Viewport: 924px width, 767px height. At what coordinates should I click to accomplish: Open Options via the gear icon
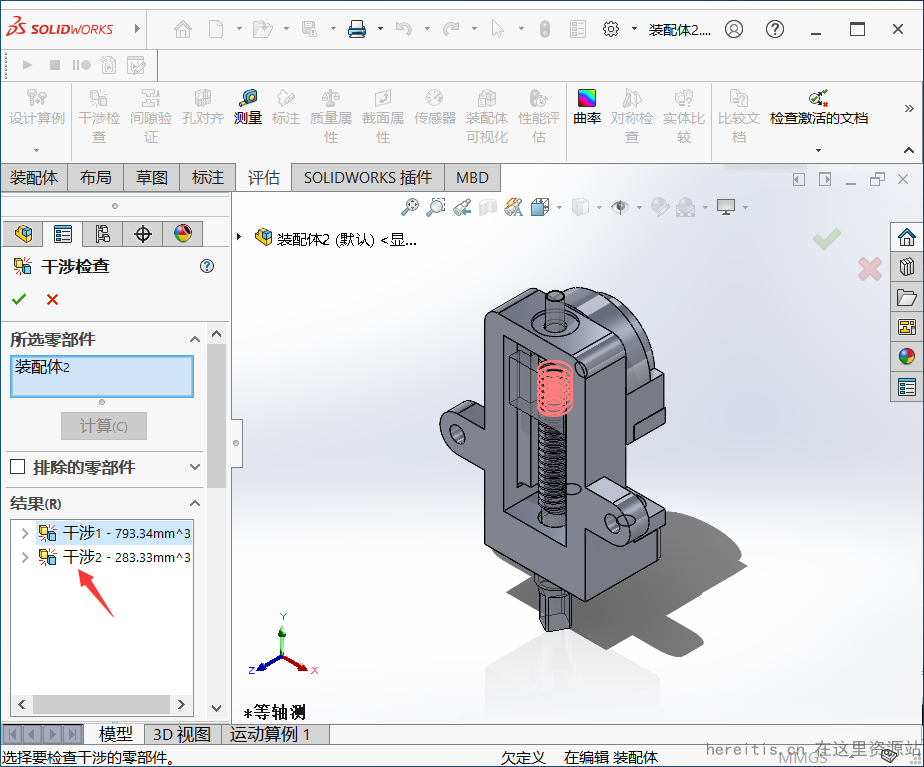611,29
